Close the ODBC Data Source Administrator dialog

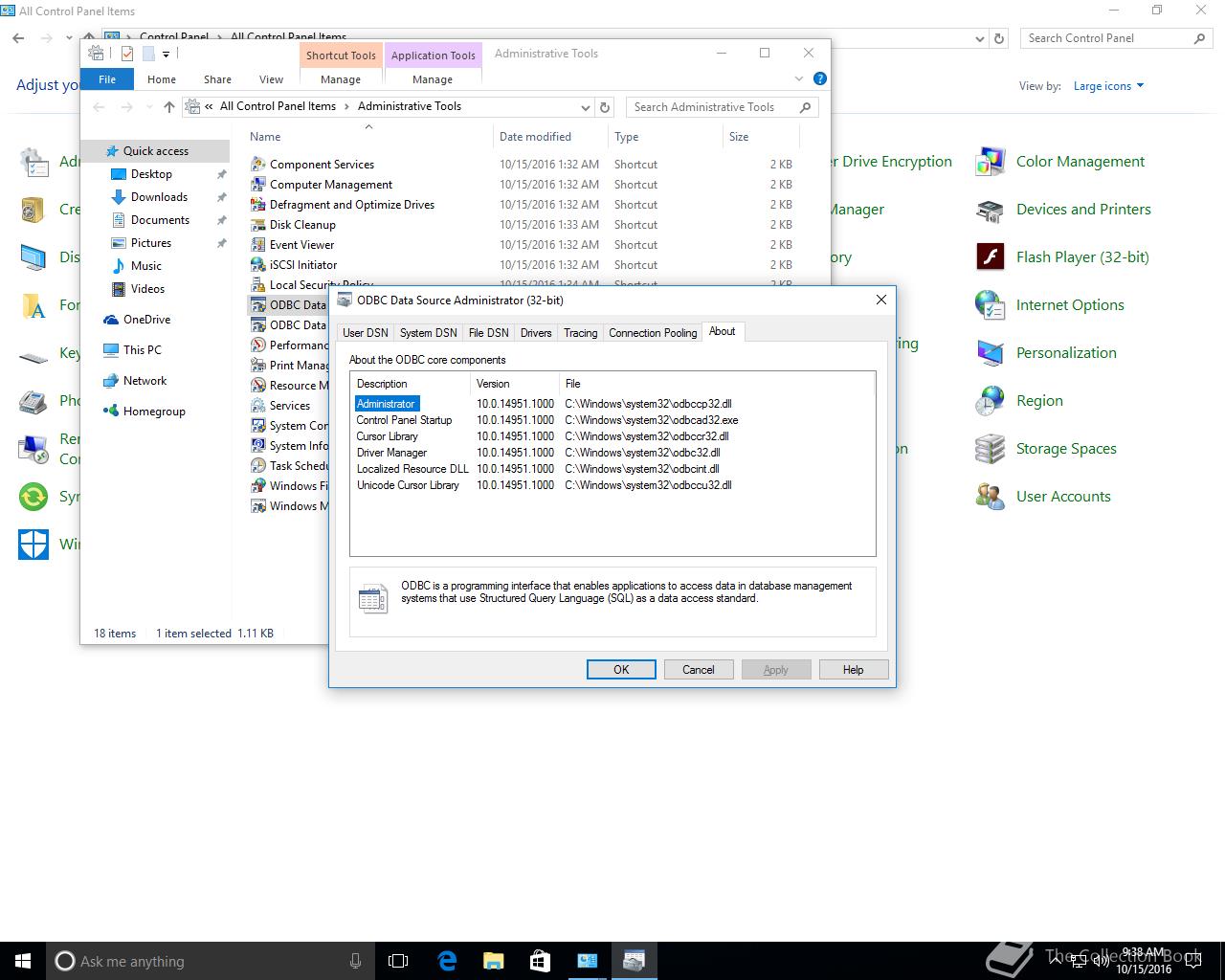[880, 300]
